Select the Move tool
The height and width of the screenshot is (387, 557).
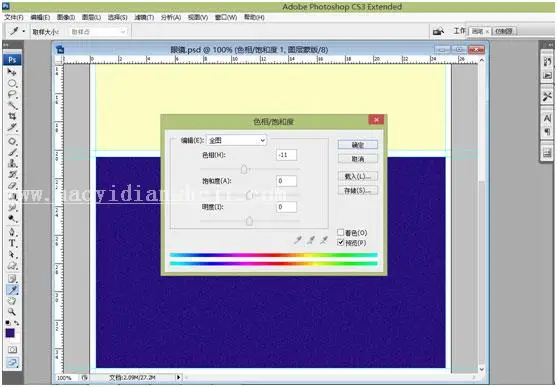click(x=12, y=72)
